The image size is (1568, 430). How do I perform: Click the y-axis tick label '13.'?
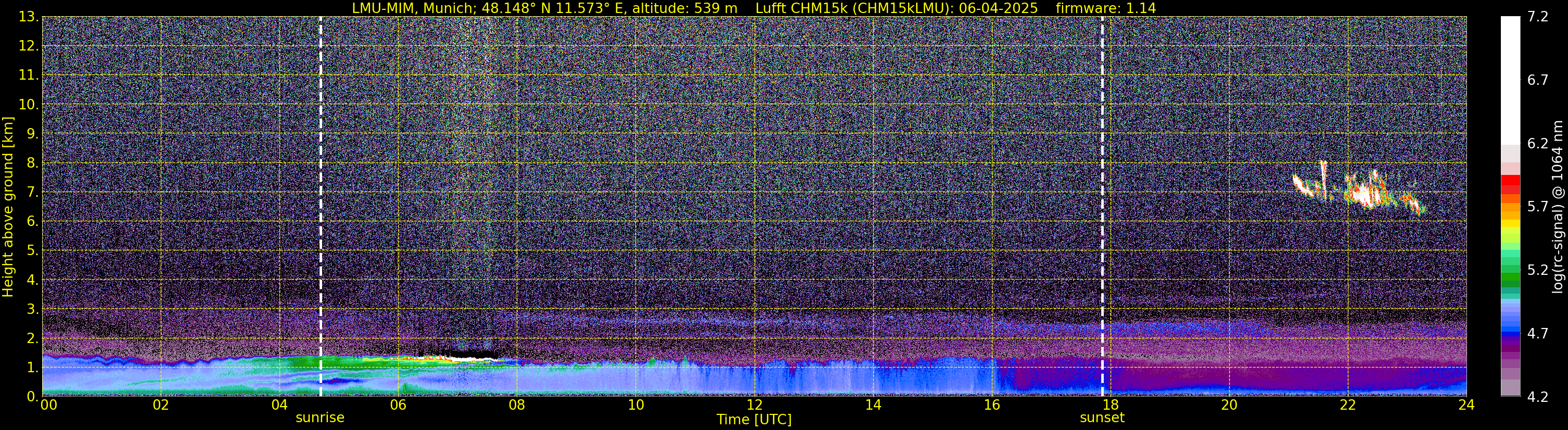[29, 17]
